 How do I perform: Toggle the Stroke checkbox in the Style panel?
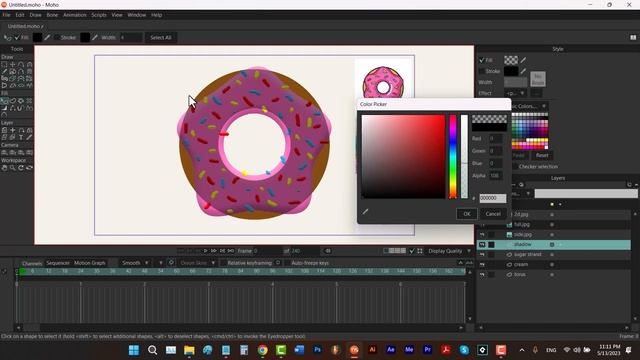coord(482,71)
